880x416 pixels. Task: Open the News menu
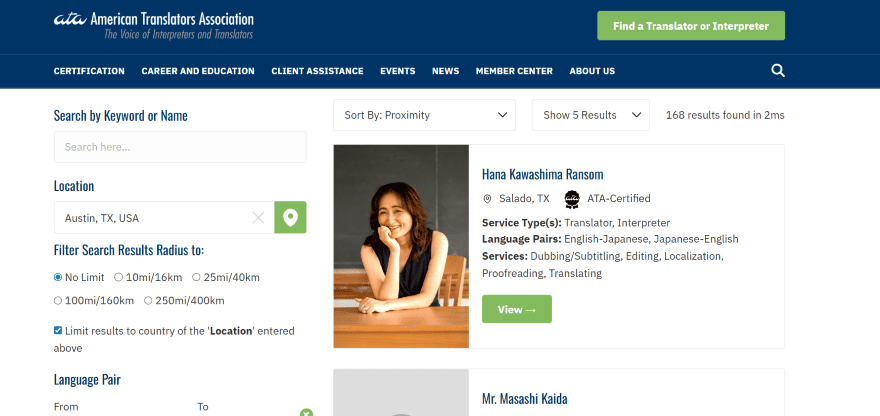pyautogui.click(x=446, y=71)
